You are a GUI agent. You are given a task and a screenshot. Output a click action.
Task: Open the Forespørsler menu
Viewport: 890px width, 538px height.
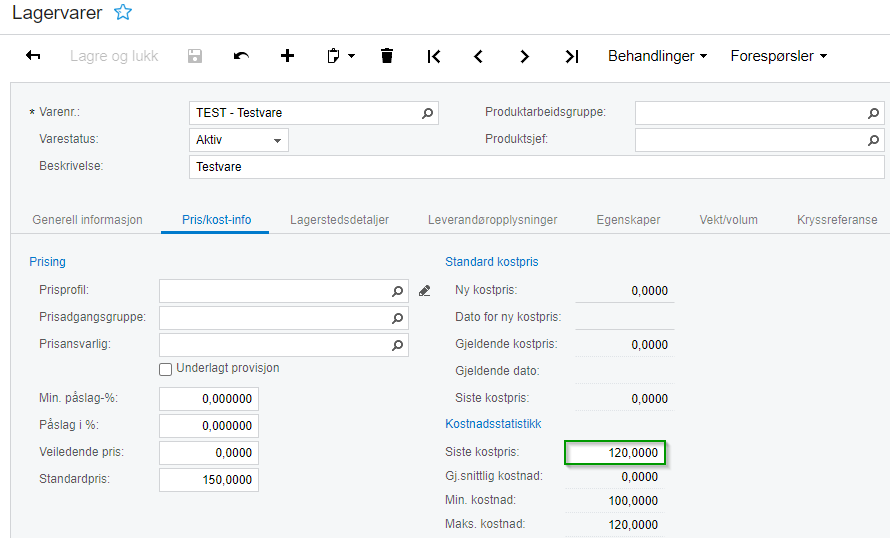pyautogui.click(x=778, y=56)
